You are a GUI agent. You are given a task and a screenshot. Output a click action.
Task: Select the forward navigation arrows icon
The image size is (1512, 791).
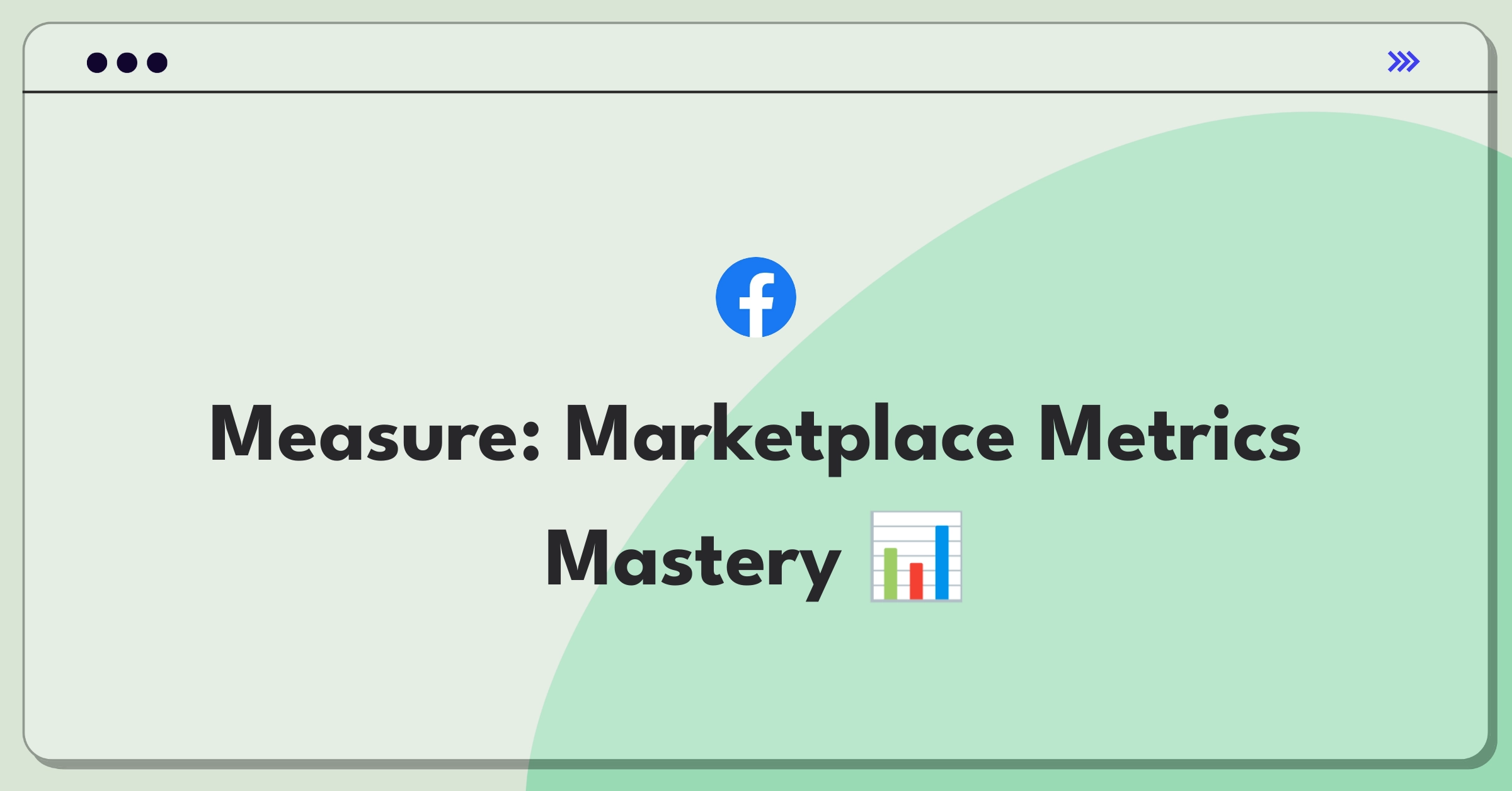(x=1404, y=61)
